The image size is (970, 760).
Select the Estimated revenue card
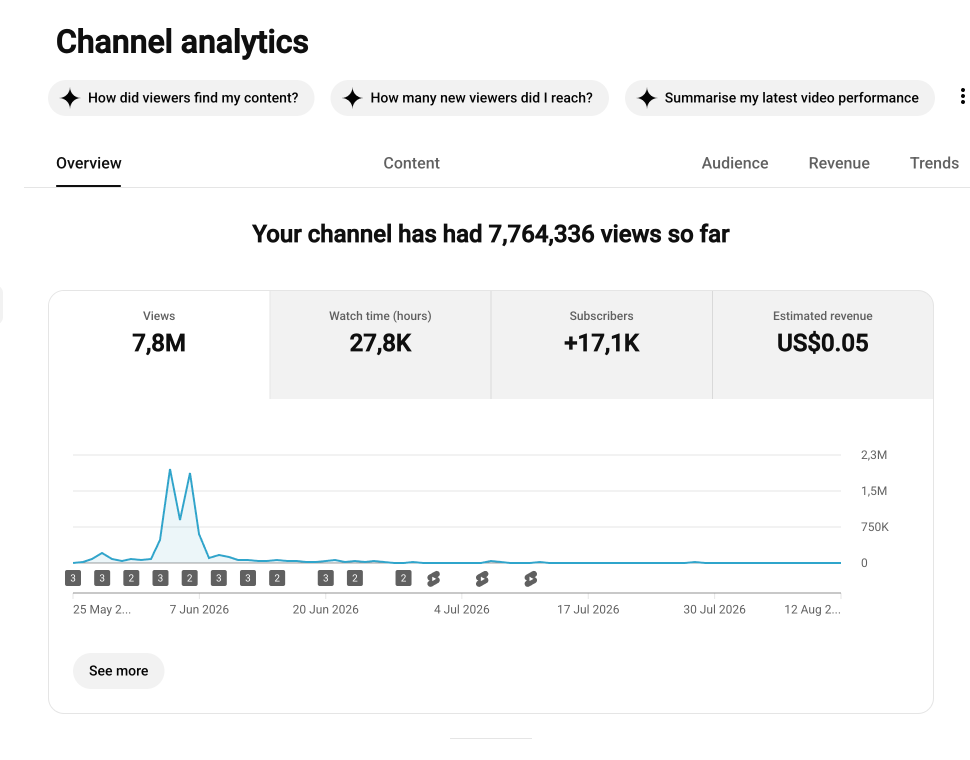click(823, 344)
